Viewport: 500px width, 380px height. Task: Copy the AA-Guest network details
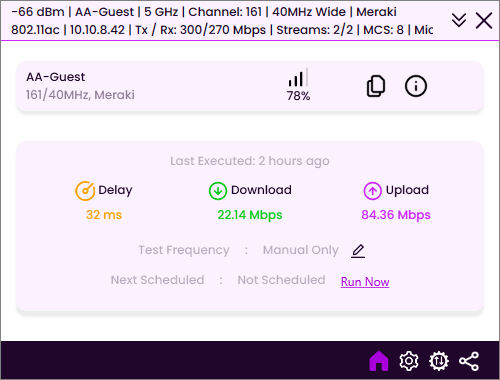click(376, 86)
